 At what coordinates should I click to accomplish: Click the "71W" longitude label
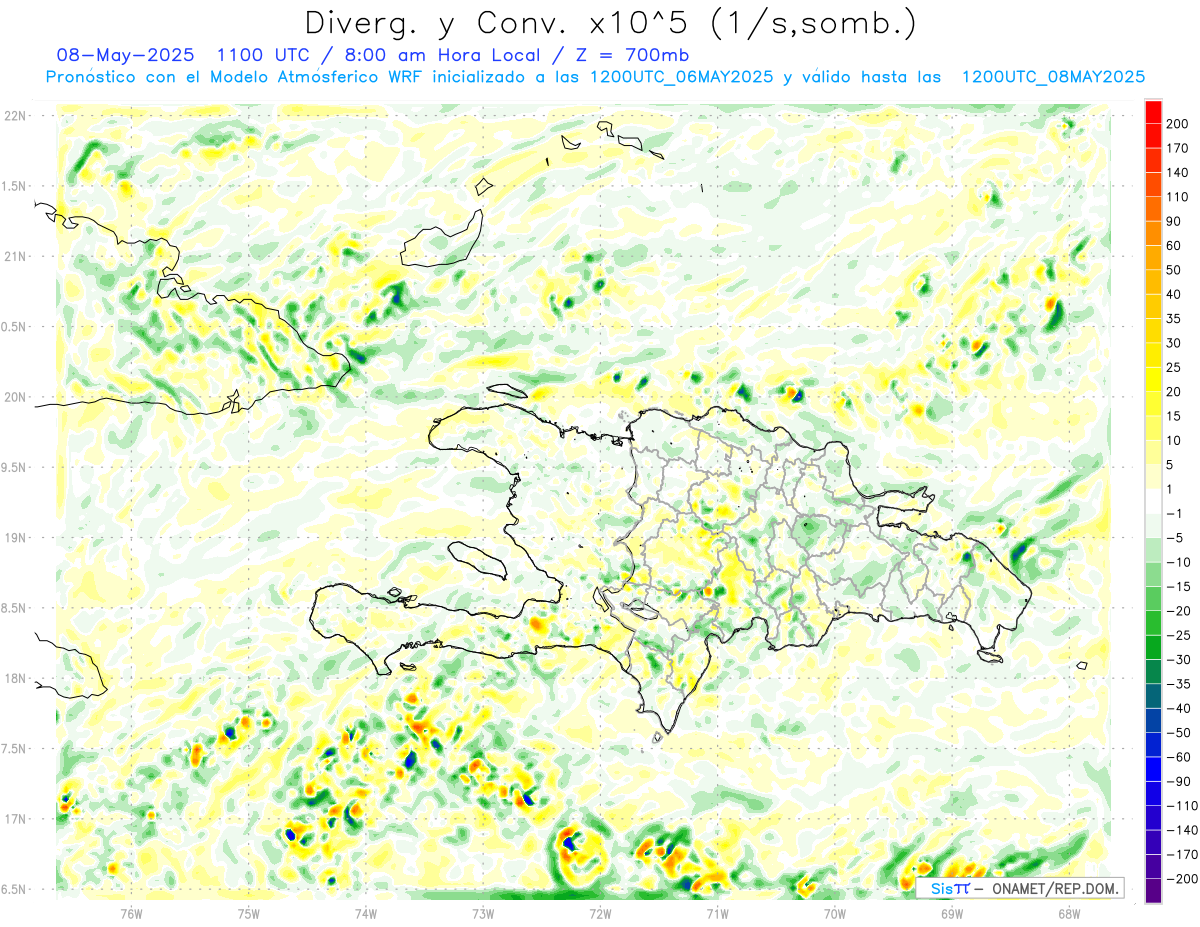(717, 912)
